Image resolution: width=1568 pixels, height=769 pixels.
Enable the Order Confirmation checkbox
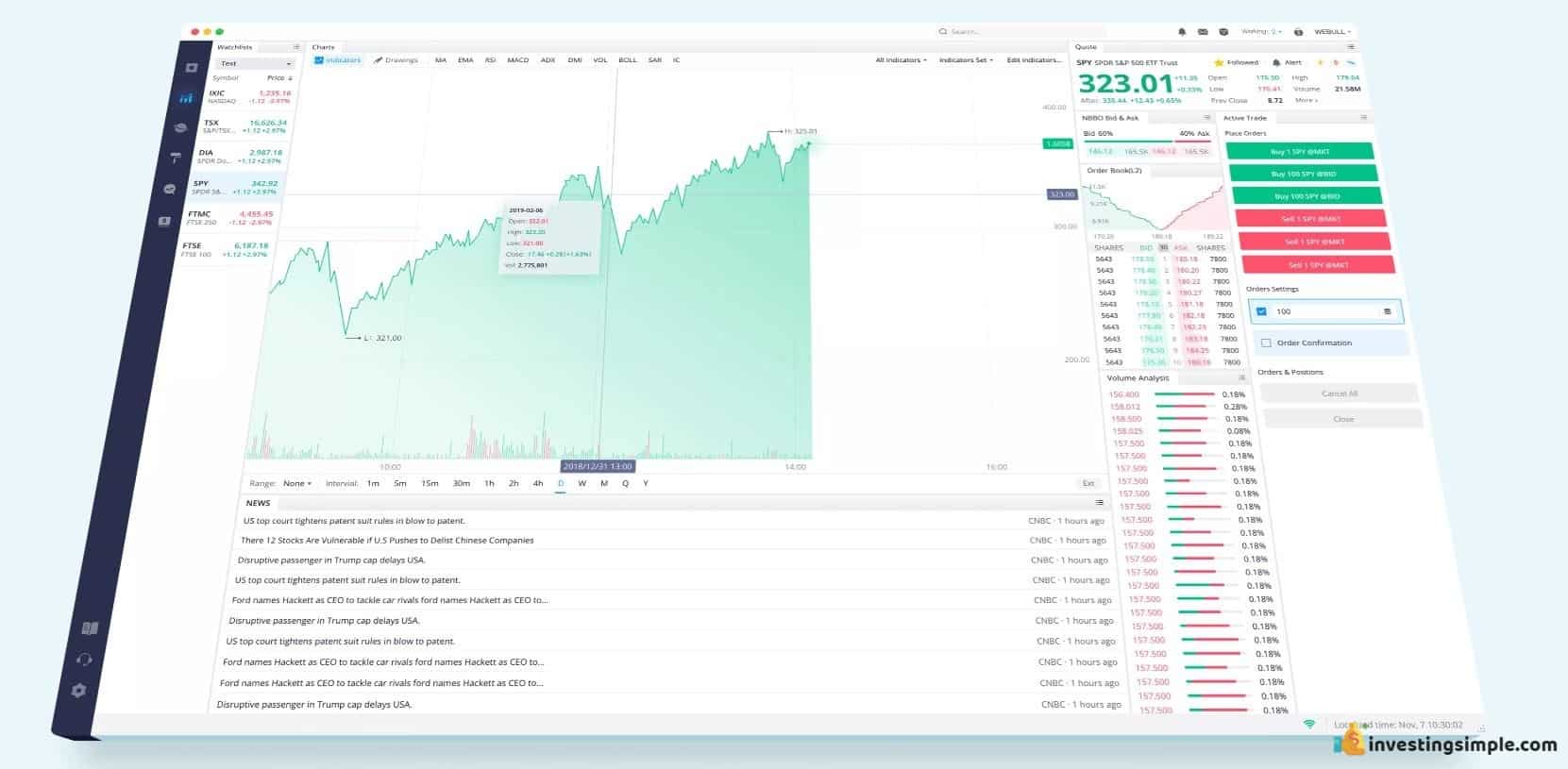pos(1266,343)
